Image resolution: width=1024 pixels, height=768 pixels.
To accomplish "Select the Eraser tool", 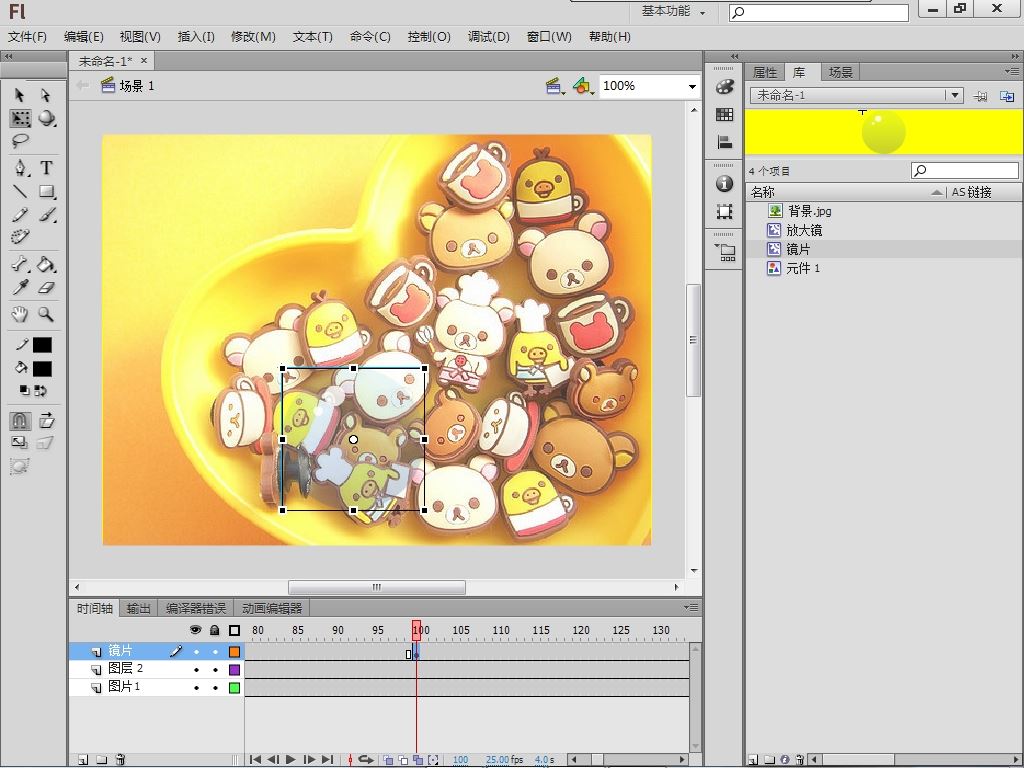I will tap(46, 287).
